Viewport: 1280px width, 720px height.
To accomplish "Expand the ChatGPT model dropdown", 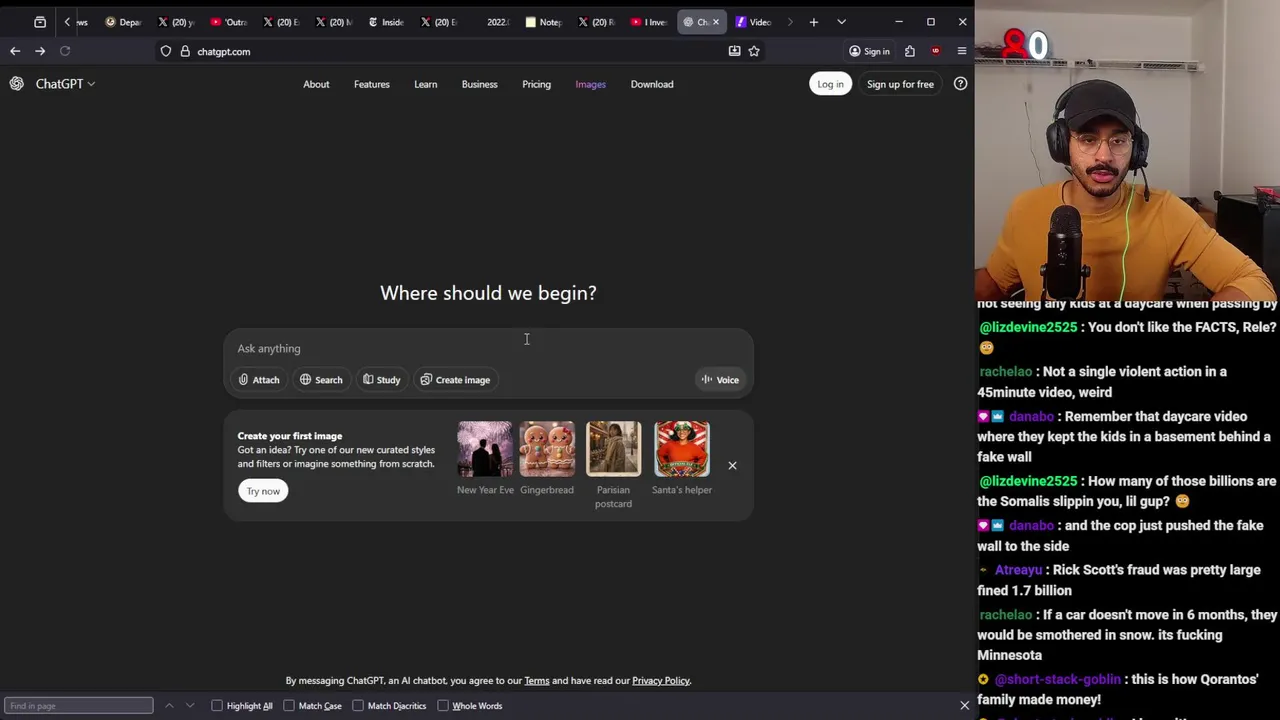I will pyautogui.click(x=65, y=84).
